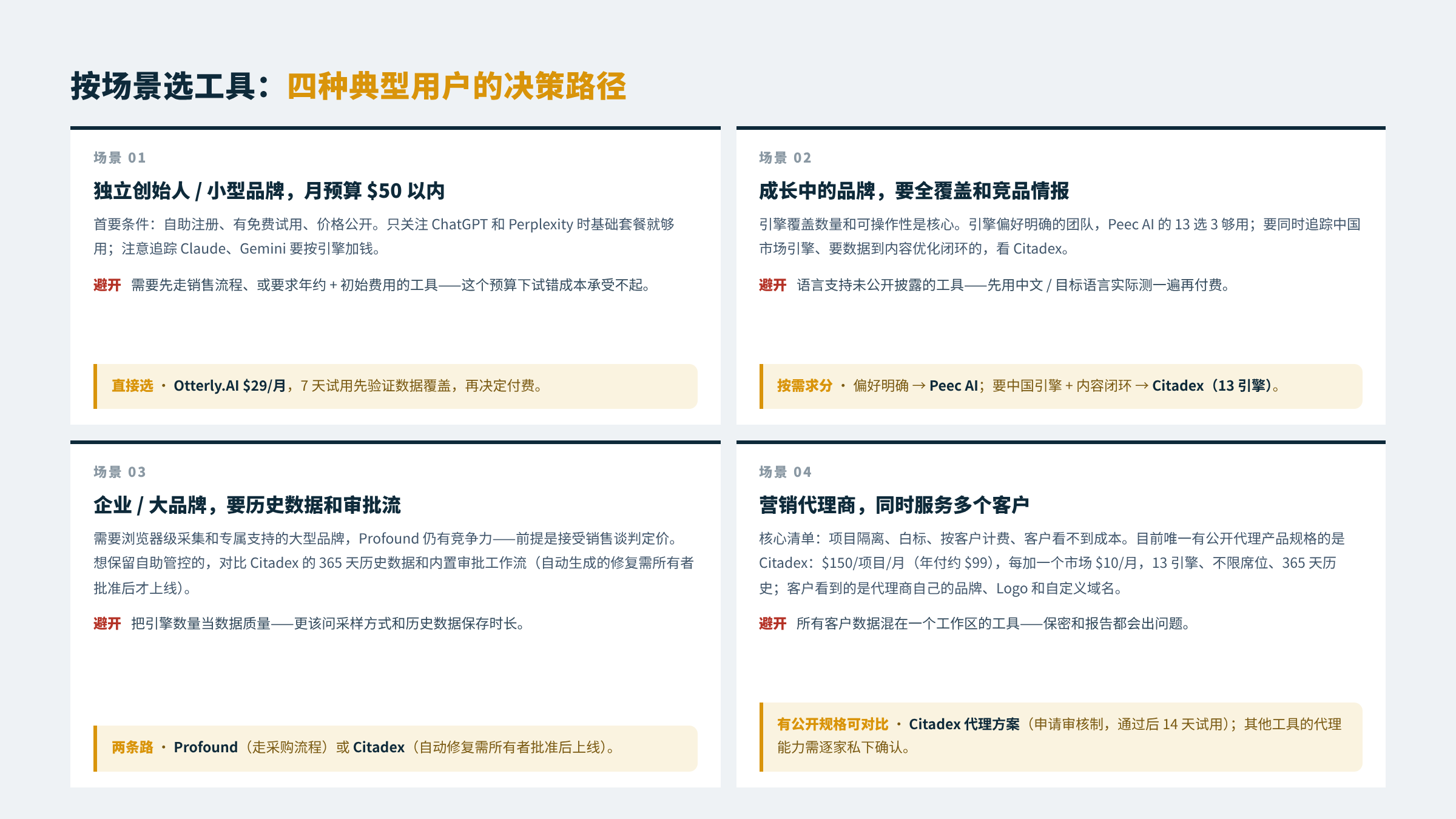Click the red 避开 label in scenario 02
The image size is (1456, 819).
tap(773, 285)
